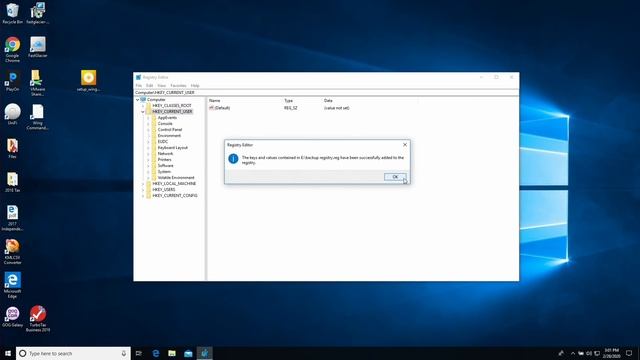This screenshot has width=640, height=360.
Task: Expand the Software subkey
Action: (148, 166)
